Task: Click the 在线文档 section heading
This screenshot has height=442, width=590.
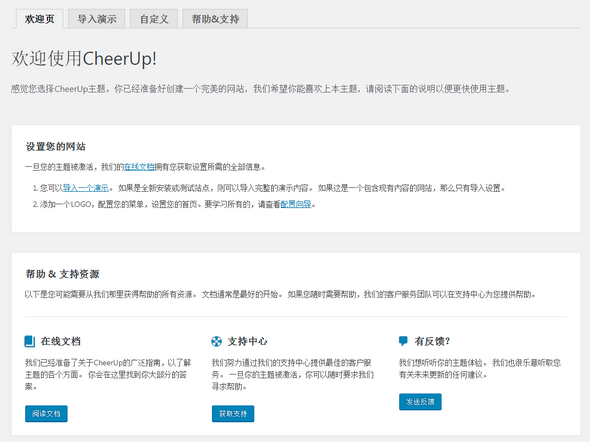Action: coord(61,341)
